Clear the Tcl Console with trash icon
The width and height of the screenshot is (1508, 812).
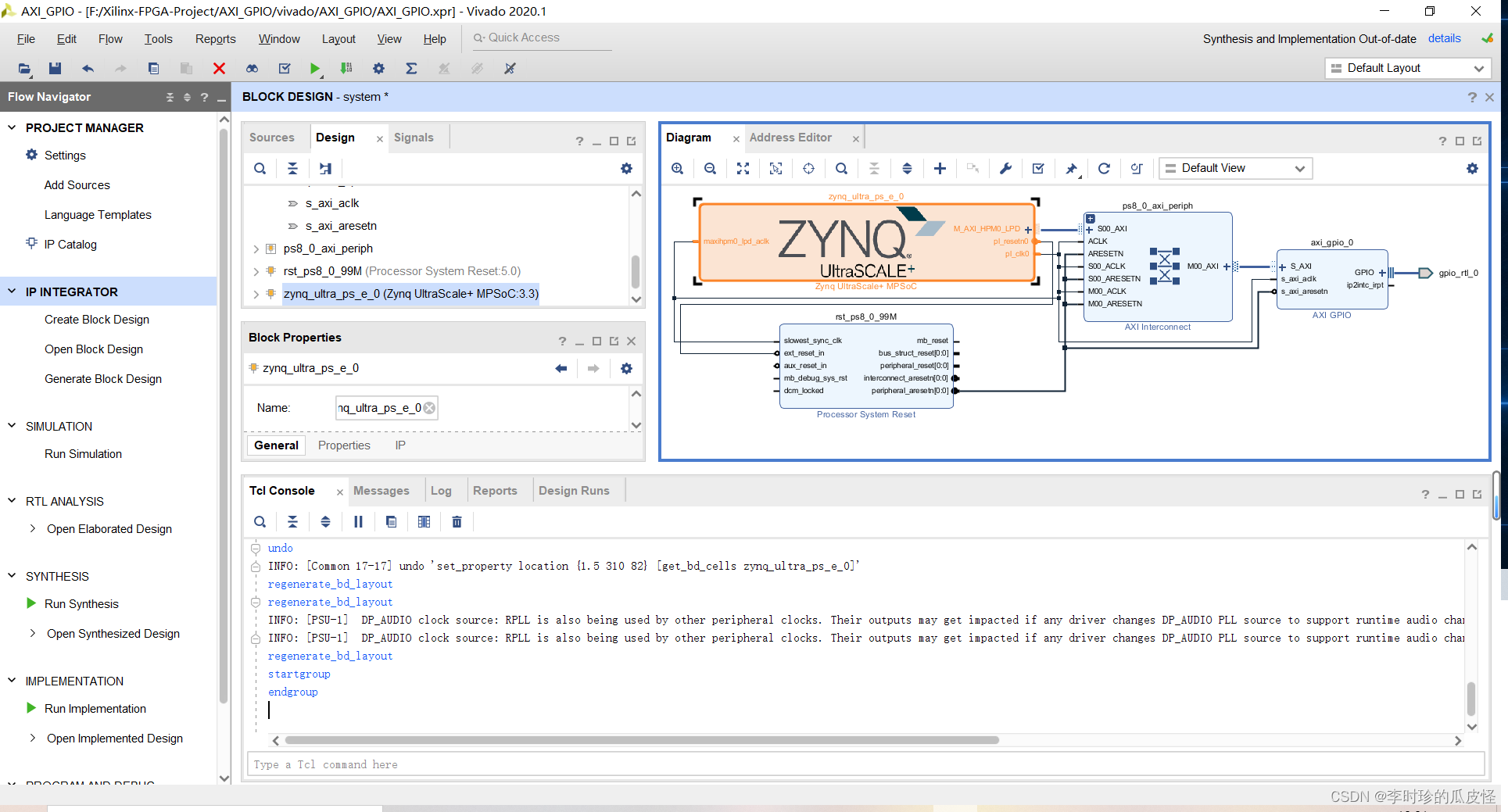(457, 522)
